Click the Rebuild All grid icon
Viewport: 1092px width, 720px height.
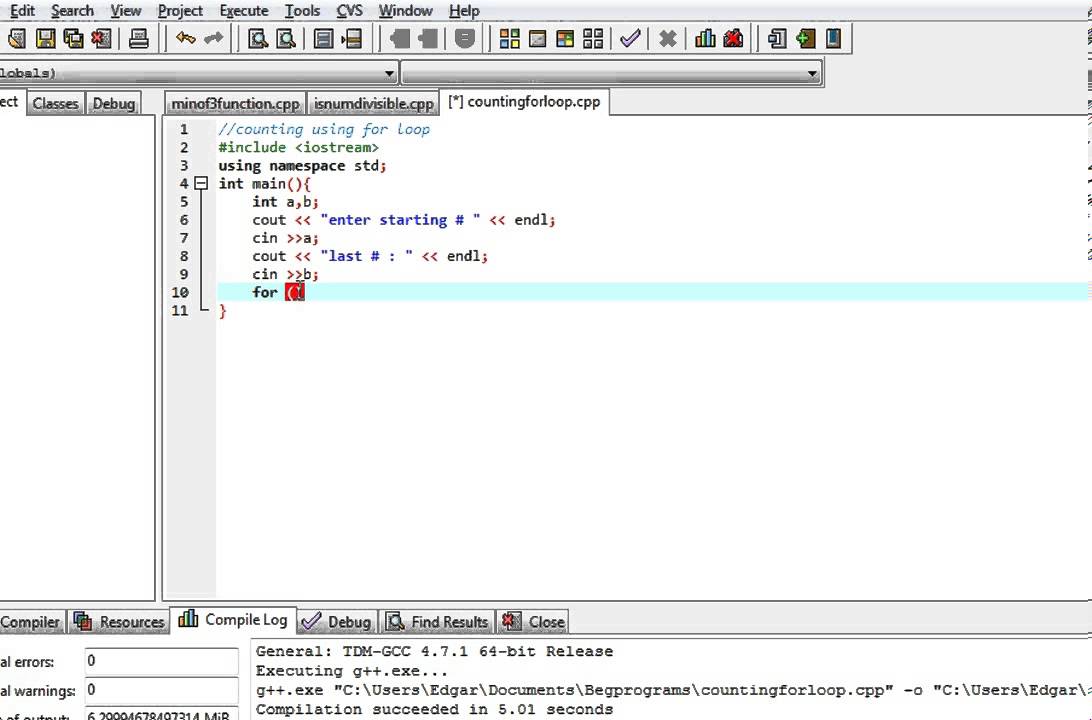[593, 38]
